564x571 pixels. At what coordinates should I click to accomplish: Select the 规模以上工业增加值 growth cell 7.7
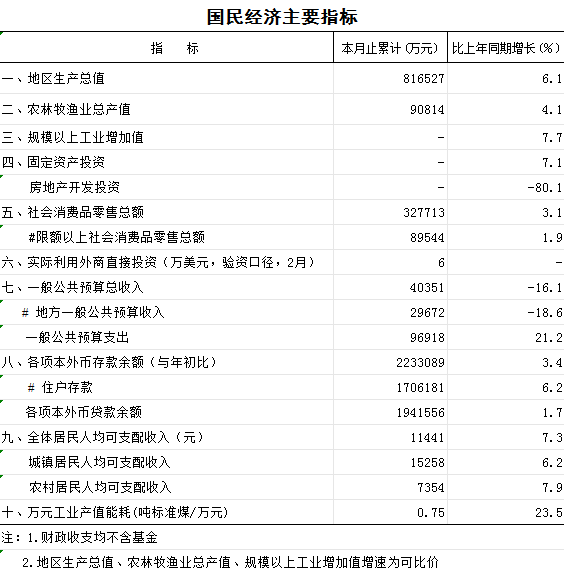[x=506, y=137]
